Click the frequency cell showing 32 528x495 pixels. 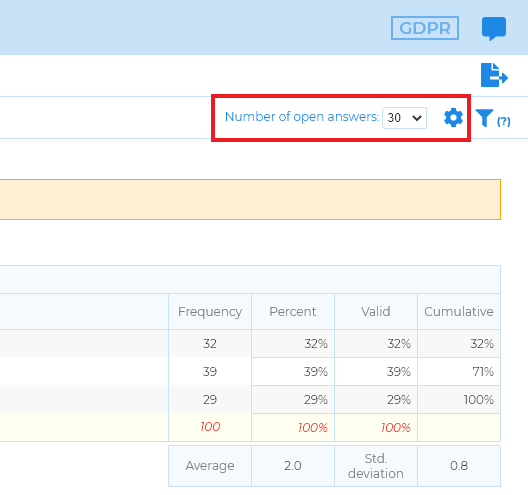pyautogui.click(x=210, y=343)
